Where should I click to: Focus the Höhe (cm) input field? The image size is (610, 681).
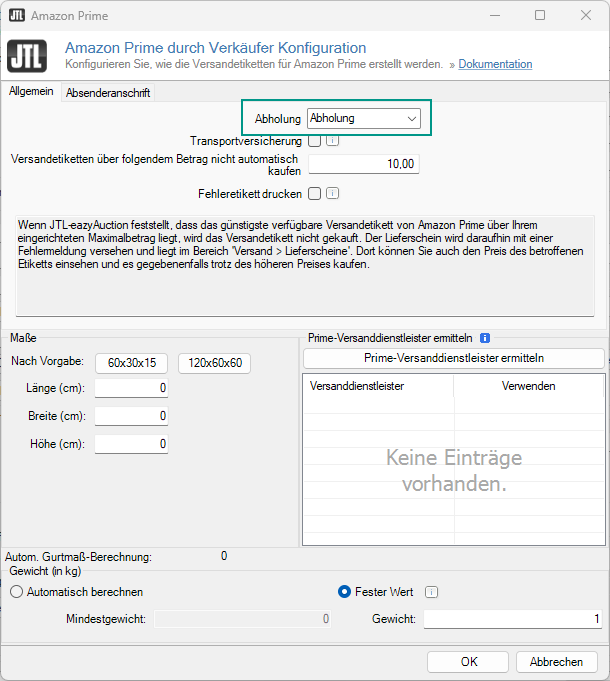click(132, 444)
